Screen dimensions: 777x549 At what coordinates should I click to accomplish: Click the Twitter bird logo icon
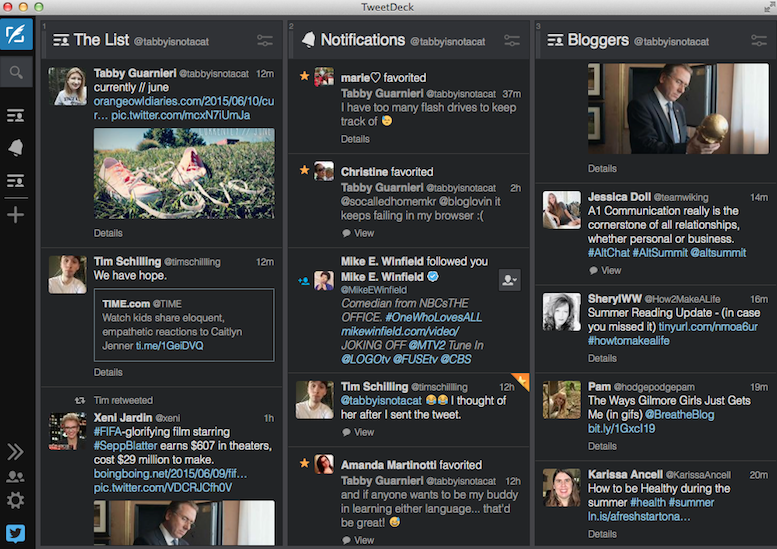16,533
